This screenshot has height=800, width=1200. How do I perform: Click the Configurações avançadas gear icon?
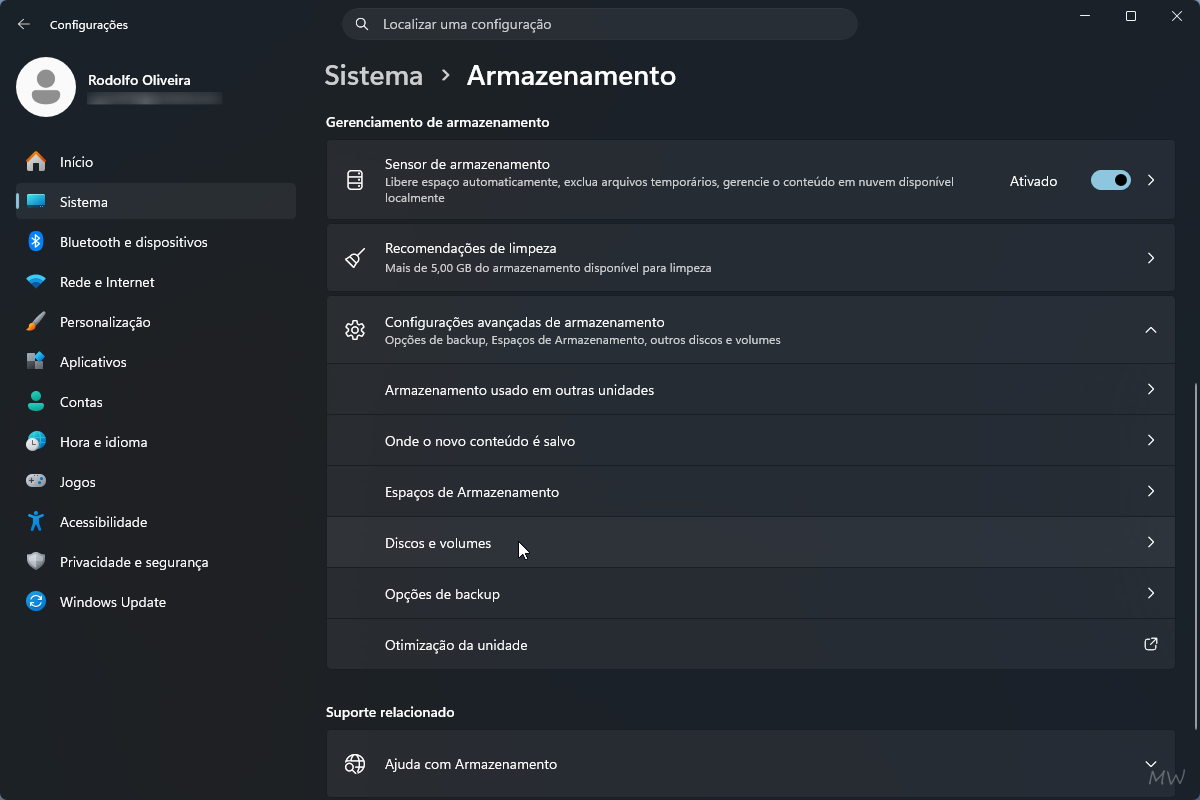coord(354,330)
